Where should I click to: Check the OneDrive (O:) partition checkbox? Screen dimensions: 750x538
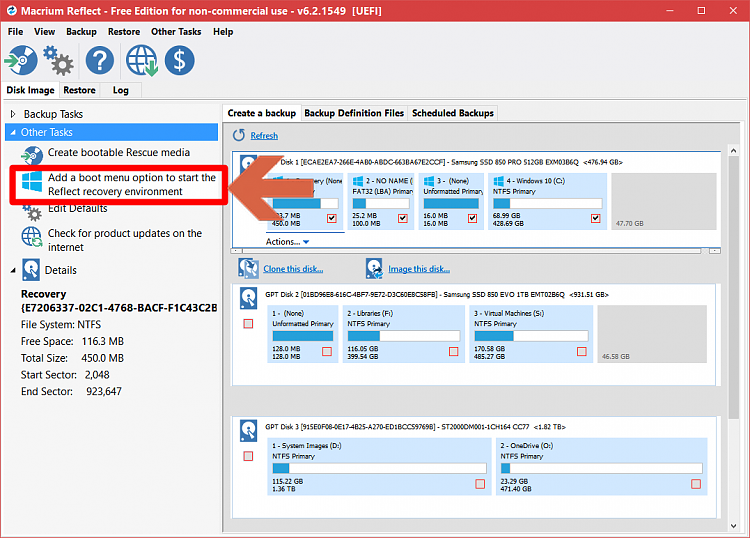click(696, 484)
